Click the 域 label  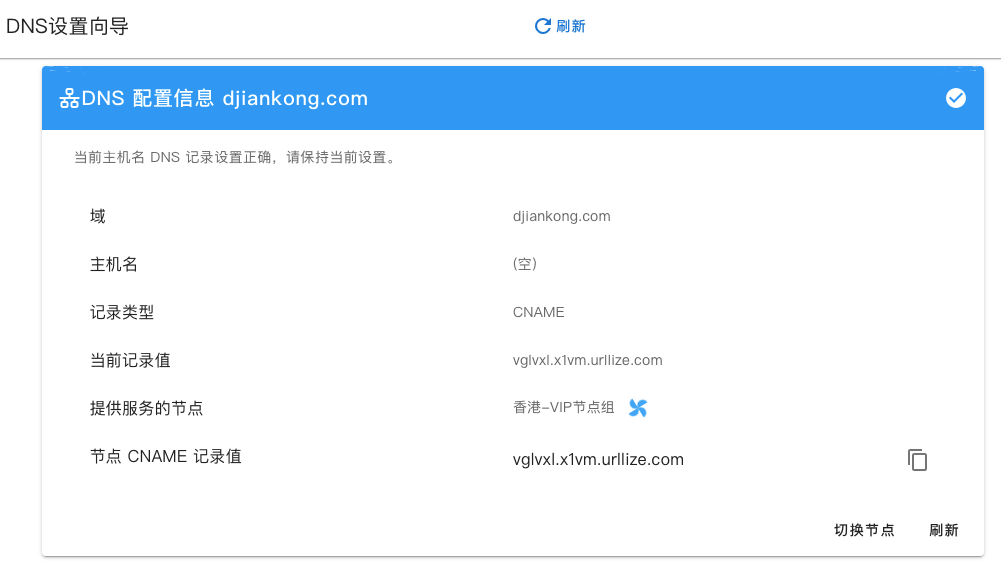pos(98,216)
